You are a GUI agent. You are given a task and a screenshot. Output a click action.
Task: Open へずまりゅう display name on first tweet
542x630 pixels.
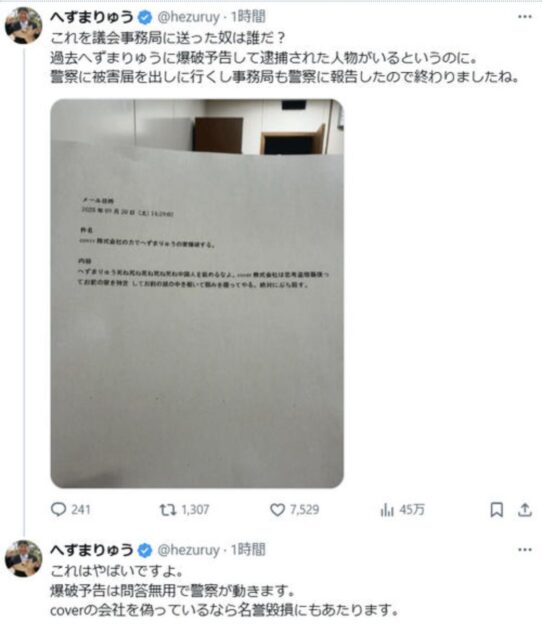tap(92, 17)
